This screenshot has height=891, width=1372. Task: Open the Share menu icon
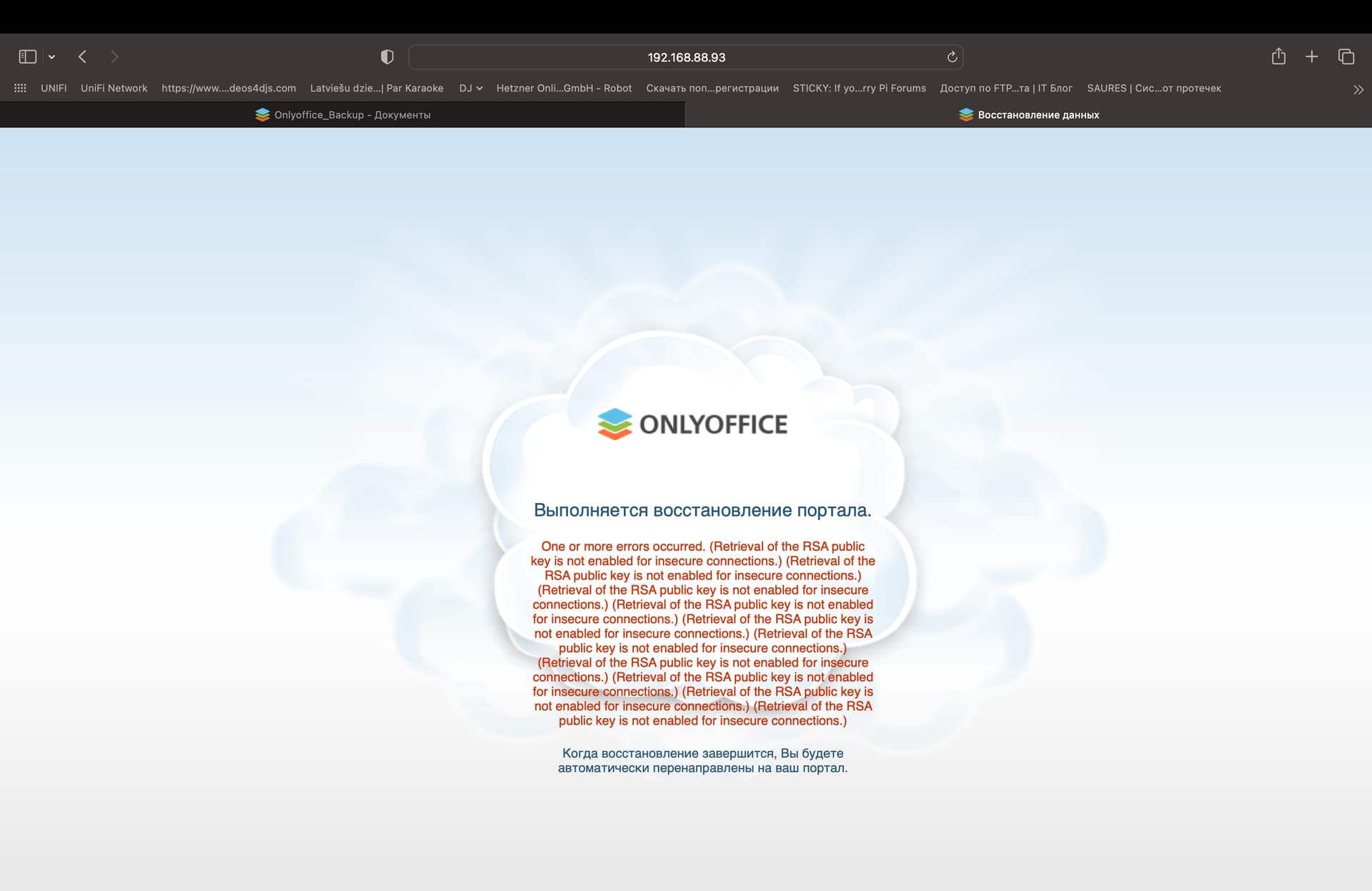[1278, 56]
